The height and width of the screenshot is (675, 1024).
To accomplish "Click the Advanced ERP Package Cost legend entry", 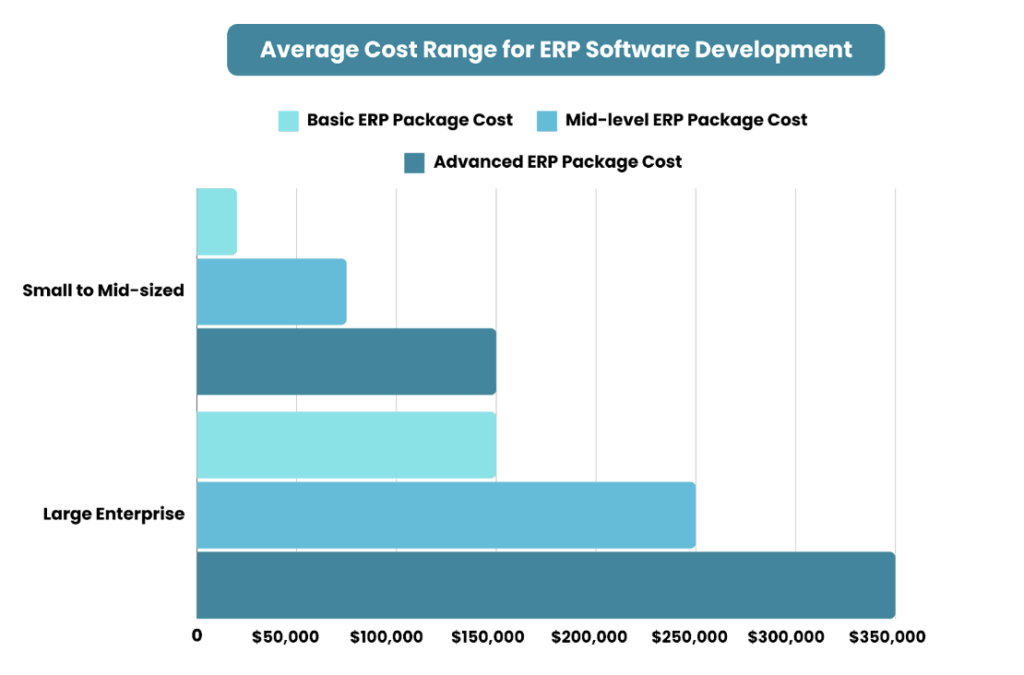I will [558, 161].
